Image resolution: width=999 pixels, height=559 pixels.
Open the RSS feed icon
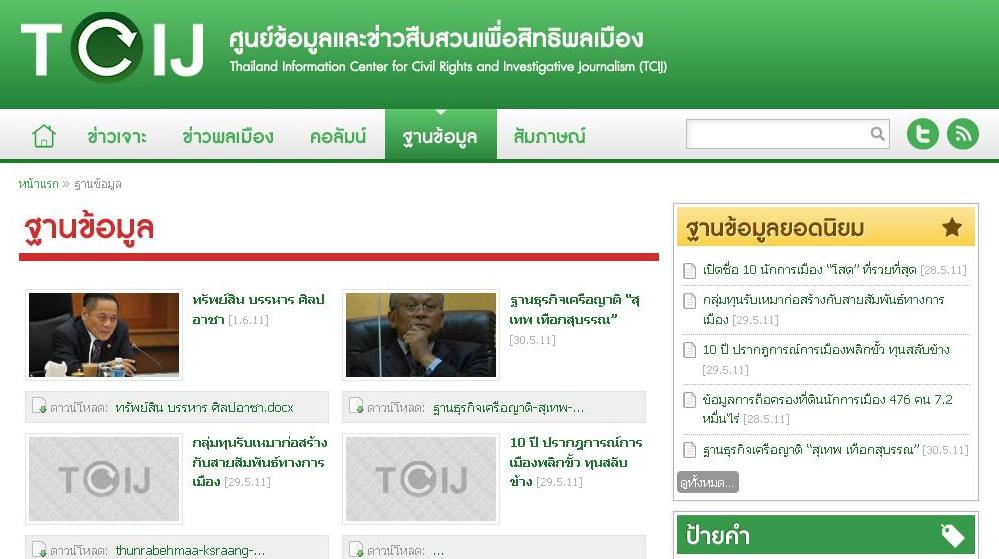(x=963, y=134)
